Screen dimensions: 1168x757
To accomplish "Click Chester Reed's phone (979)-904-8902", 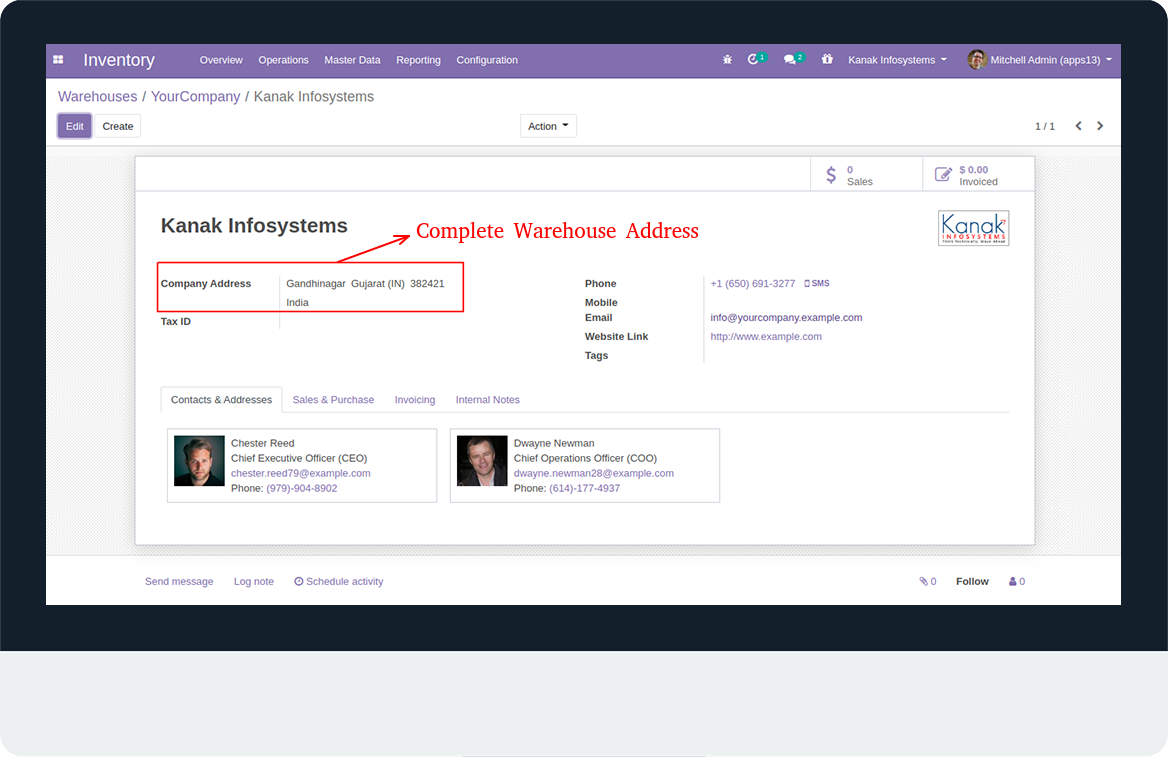I will [302, 488].
